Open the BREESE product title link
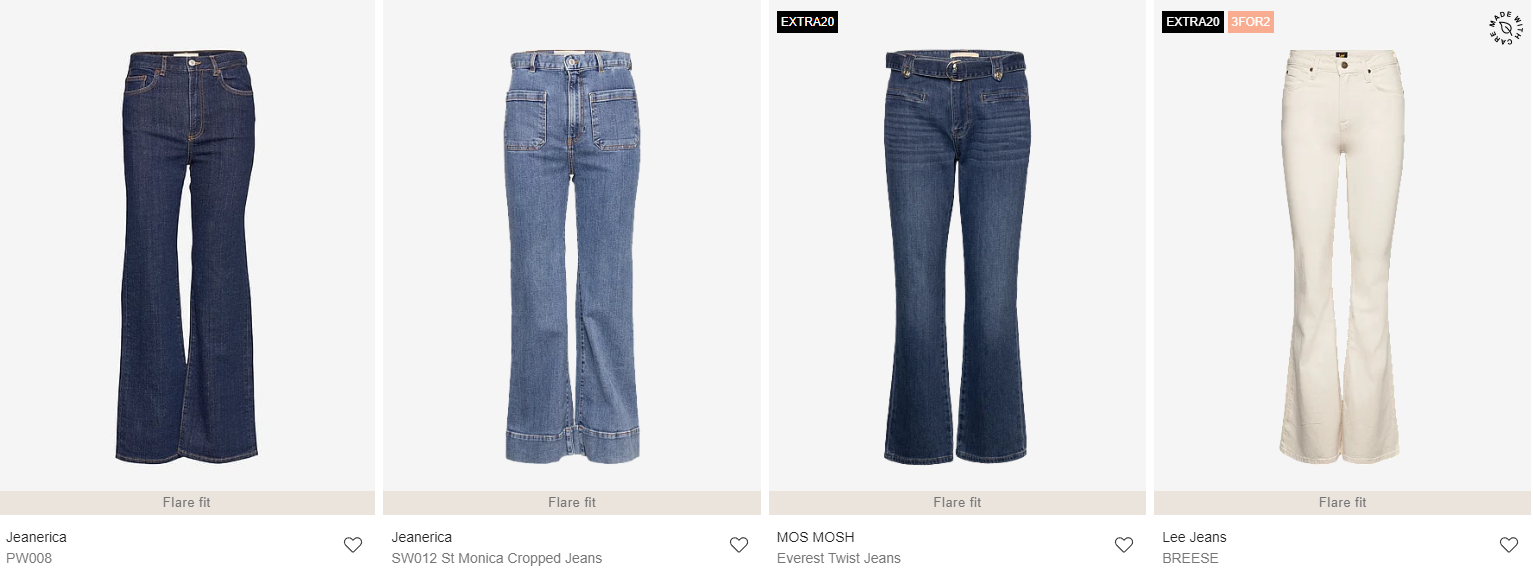1533x574 pixels. coord(1190,558)
